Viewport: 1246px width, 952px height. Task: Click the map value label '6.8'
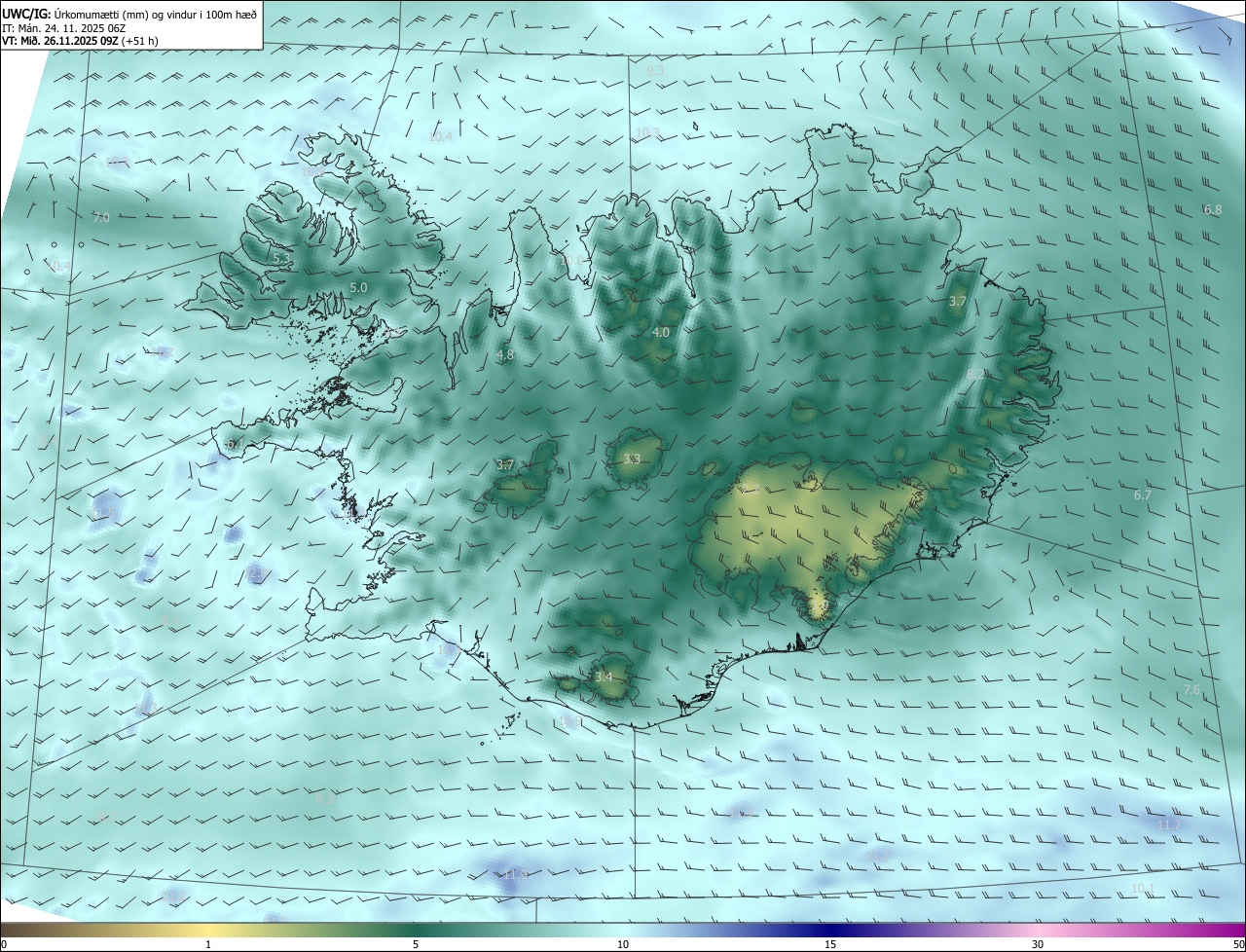(1212, 210)
